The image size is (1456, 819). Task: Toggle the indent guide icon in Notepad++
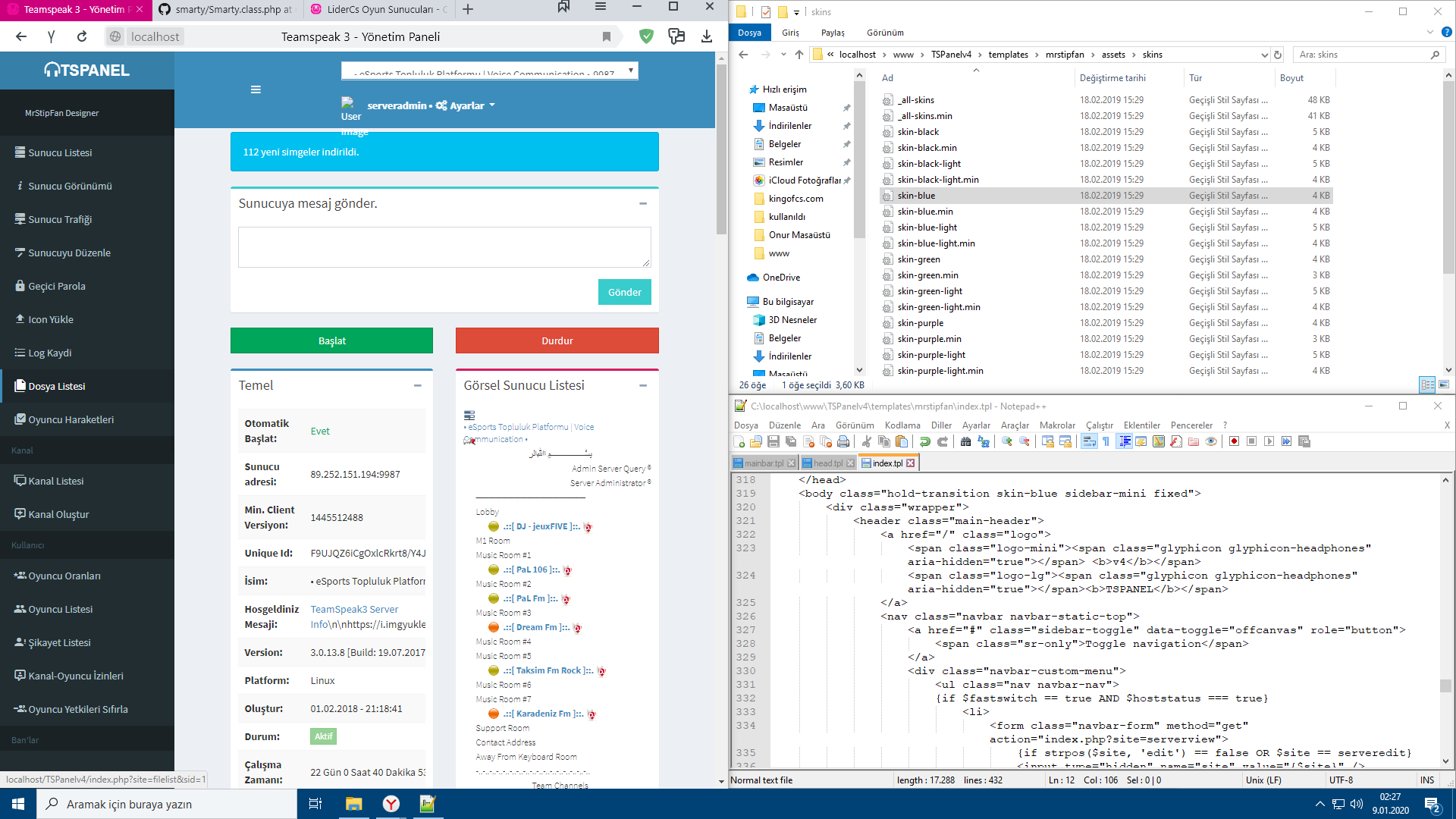pyautogui.click(x=1125, y=441)
